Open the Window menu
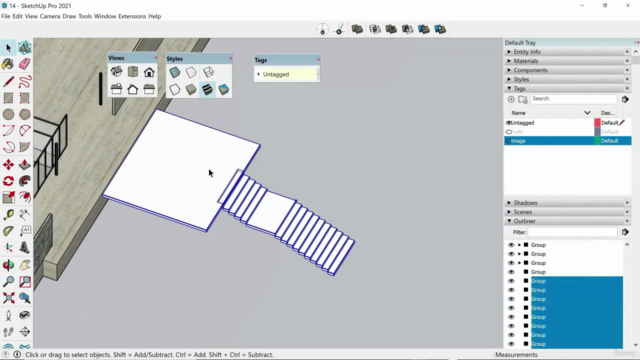The image size is (640, 360). click(x=105, y=16)
